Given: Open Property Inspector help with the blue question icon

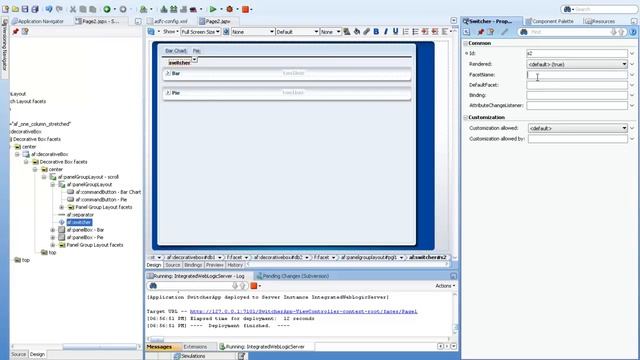Looking at the screenshot, I should (x=633, y=32).
